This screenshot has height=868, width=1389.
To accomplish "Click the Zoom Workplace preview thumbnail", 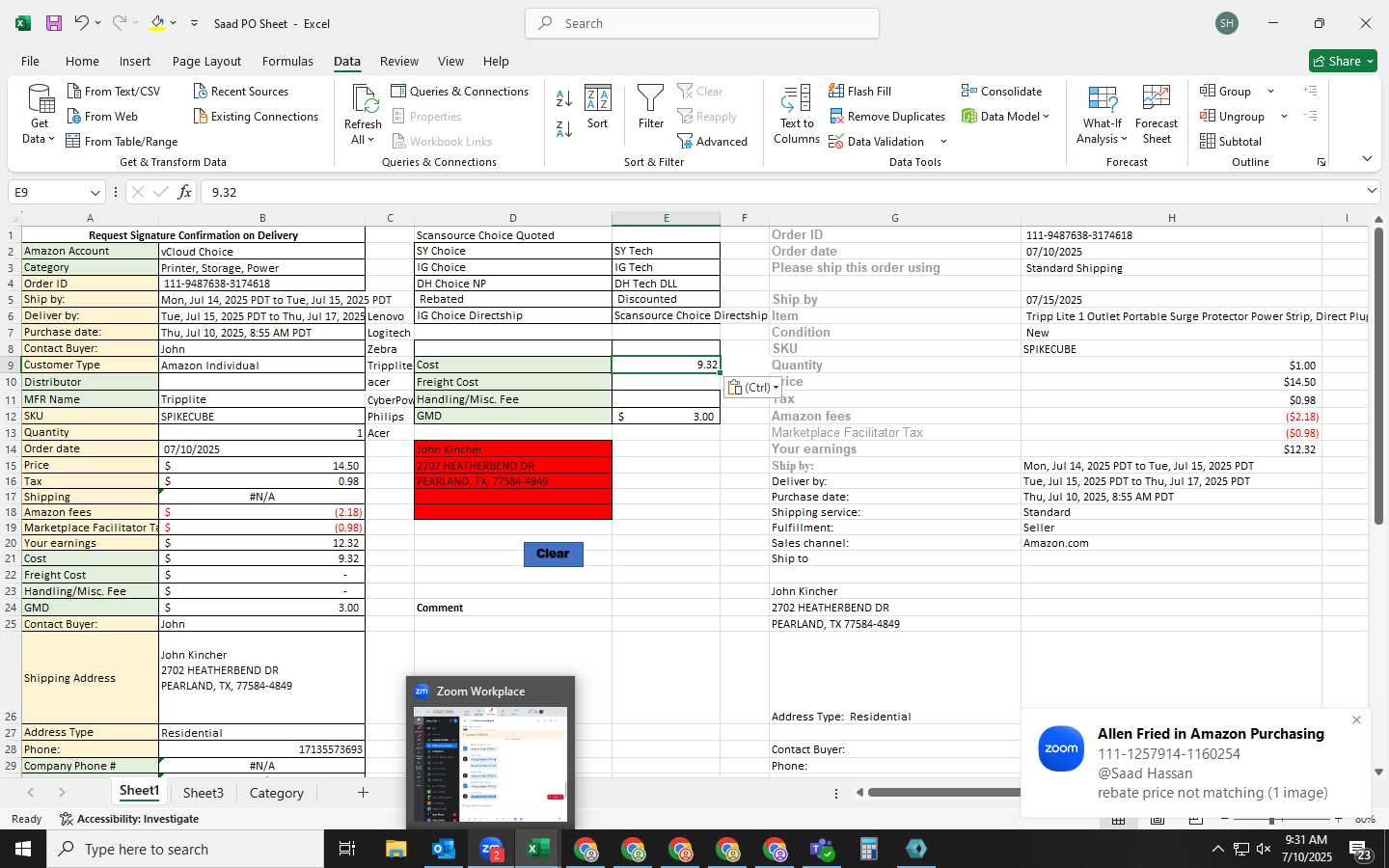I will coord(490,765).
